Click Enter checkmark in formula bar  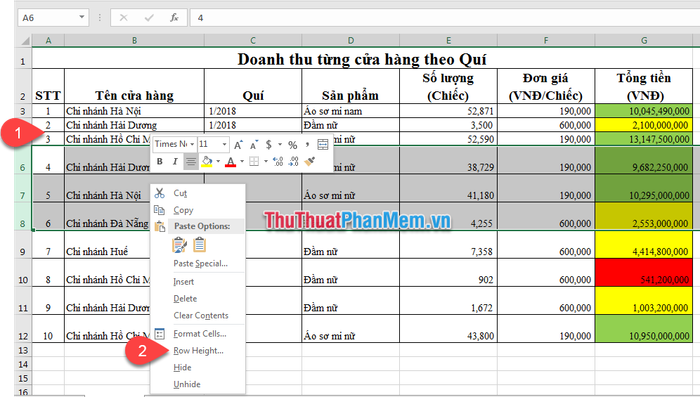[149, 17]
